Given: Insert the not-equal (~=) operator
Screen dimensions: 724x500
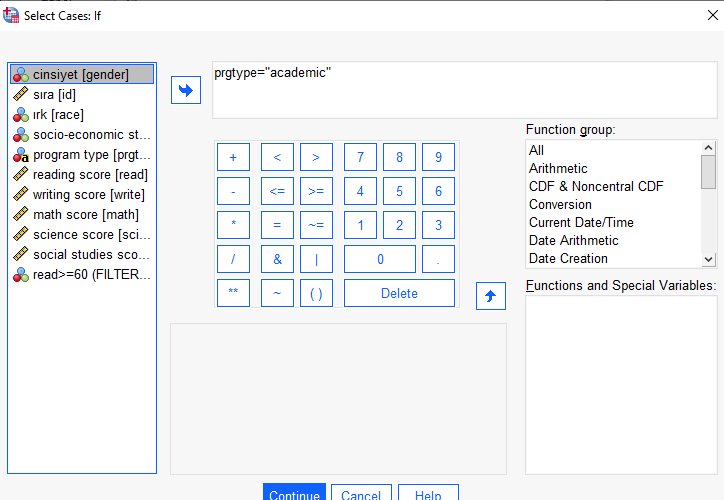Looking at the screenshot, I should (316, 225).
